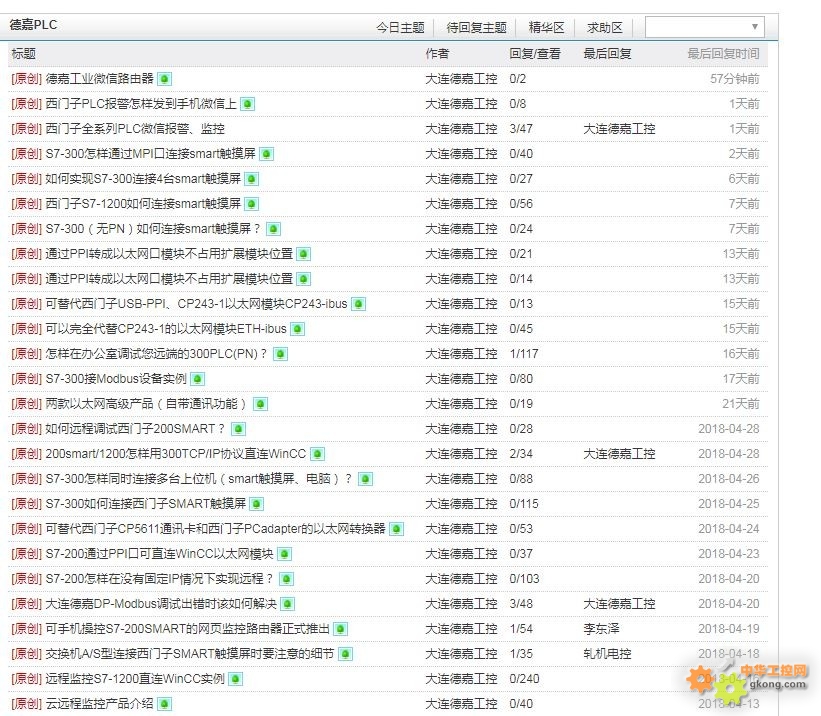Click the green icon after "S7-200怎样在没有固定IP情况下实现远程？"
The image size is (821, 716).
point(286,579)
